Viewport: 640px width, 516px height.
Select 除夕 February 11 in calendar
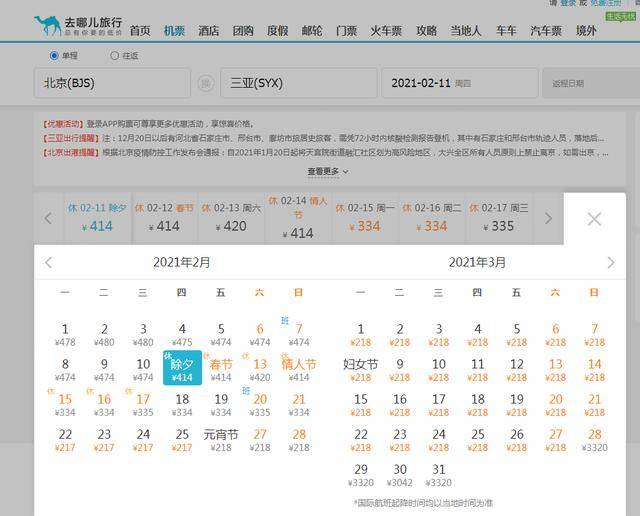[182, 370]
